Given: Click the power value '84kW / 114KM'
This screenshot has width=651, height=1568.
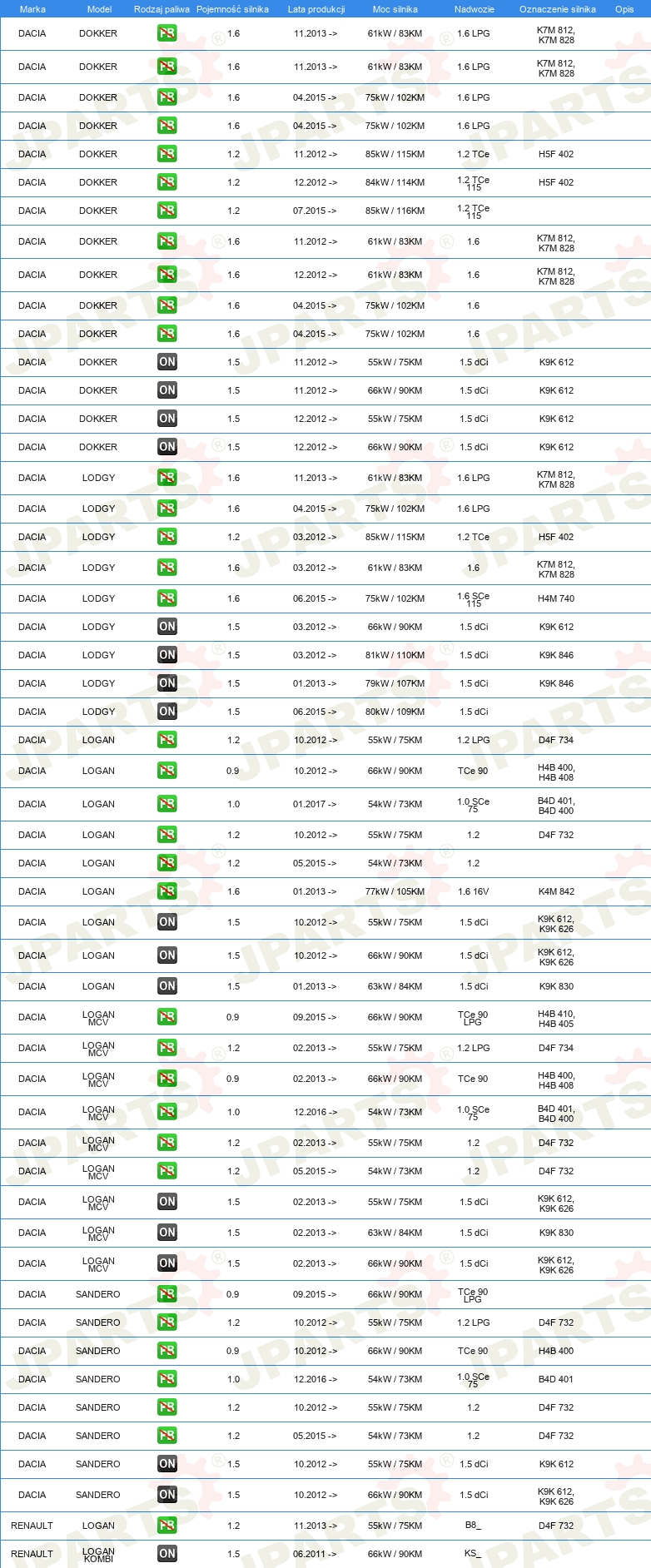Looking at the screenshot, I should (395, 182).
